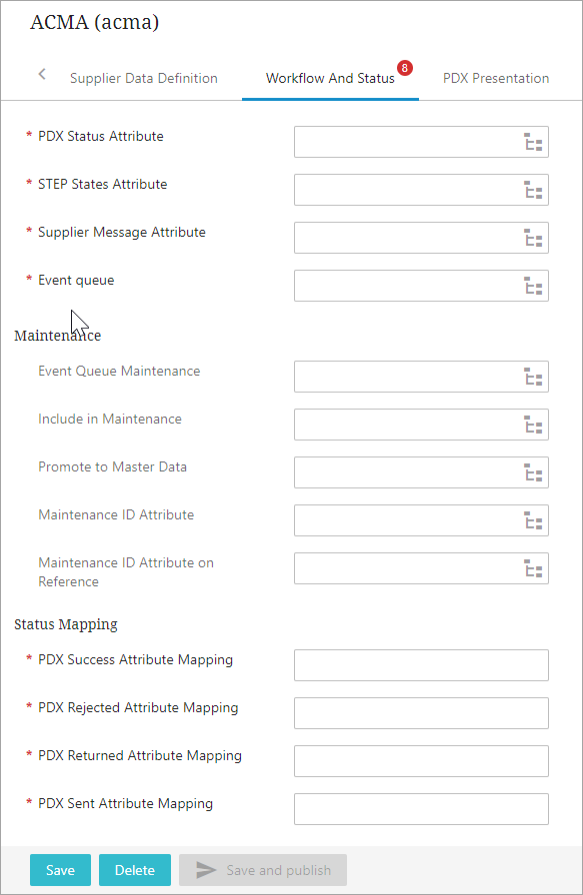The image size is (583, 895).
Task: Click the Save button
Action: tap(61, 870)
